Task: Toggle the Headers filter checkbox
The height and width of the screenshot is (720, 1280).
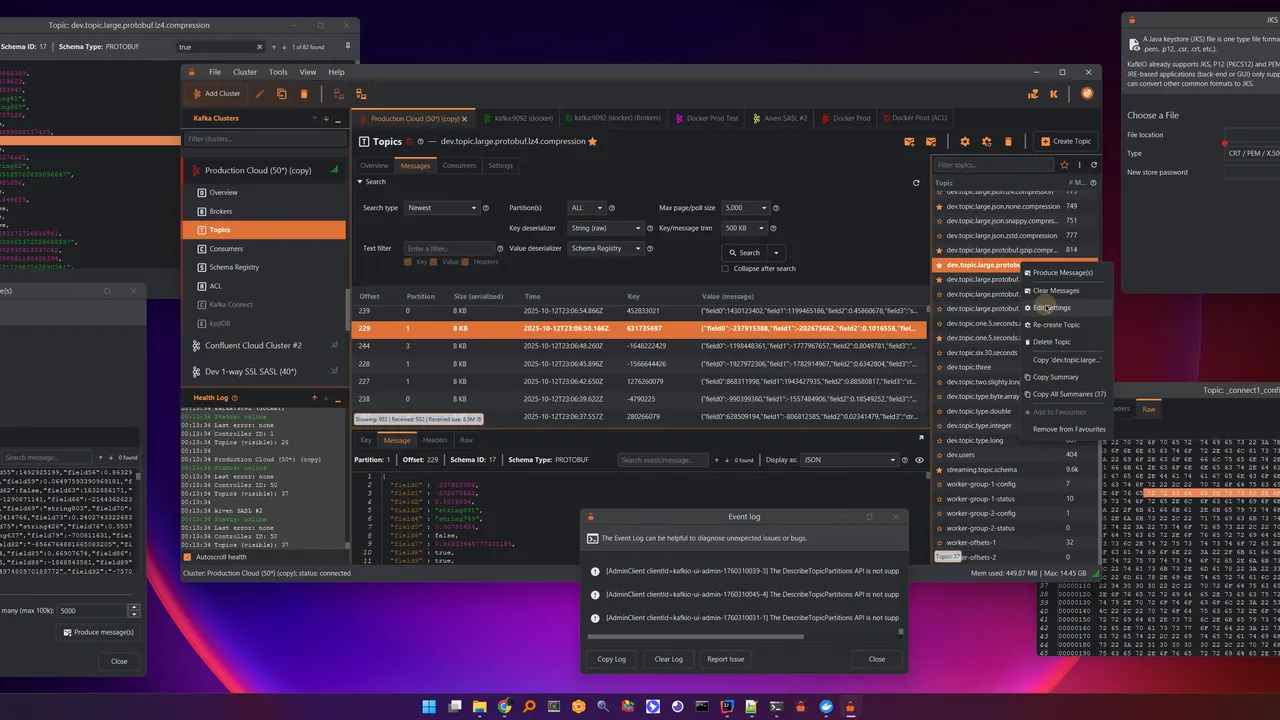Action: (465, 262)
